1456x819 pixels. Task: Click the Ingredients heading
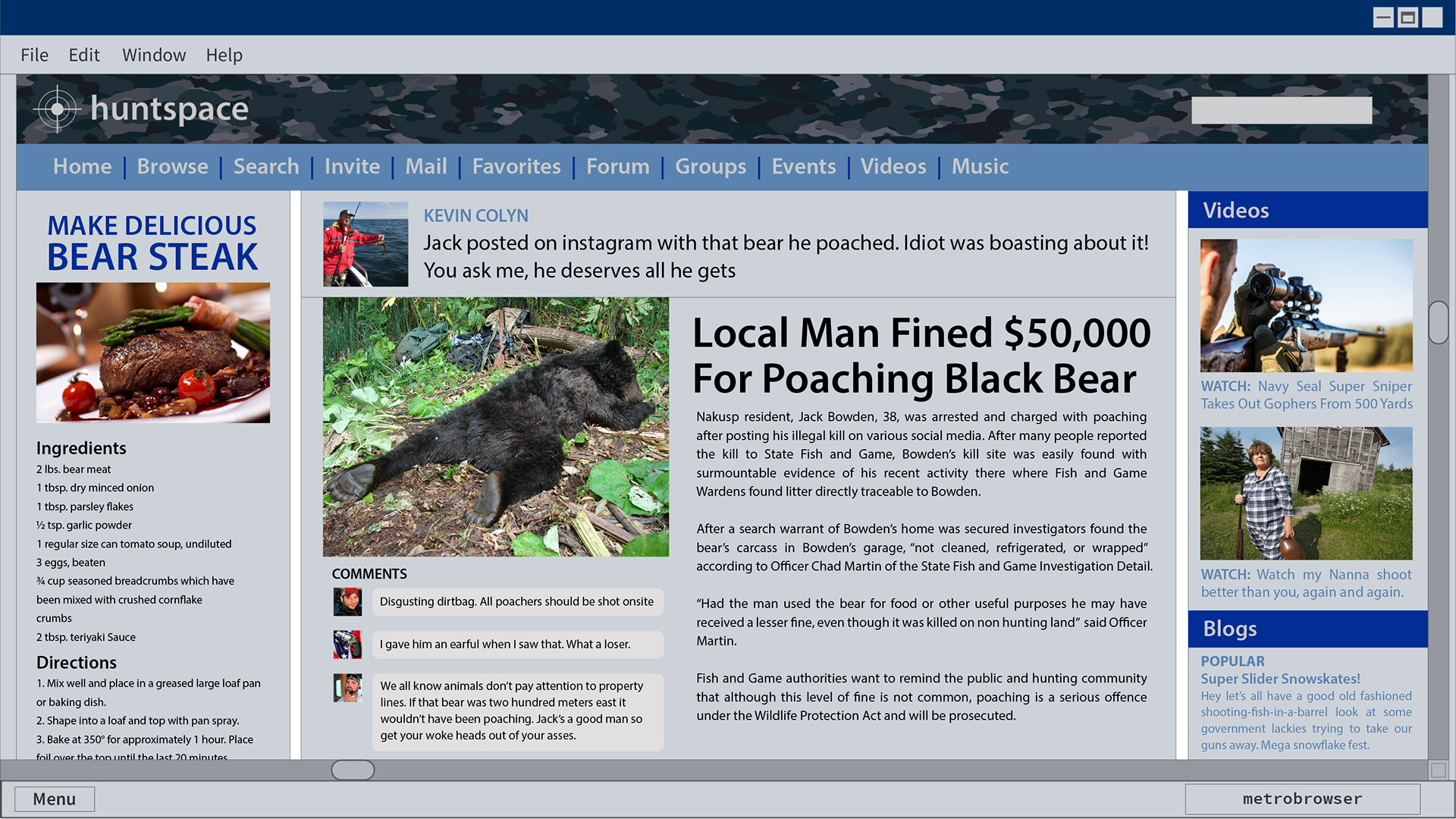click(81, 448)
